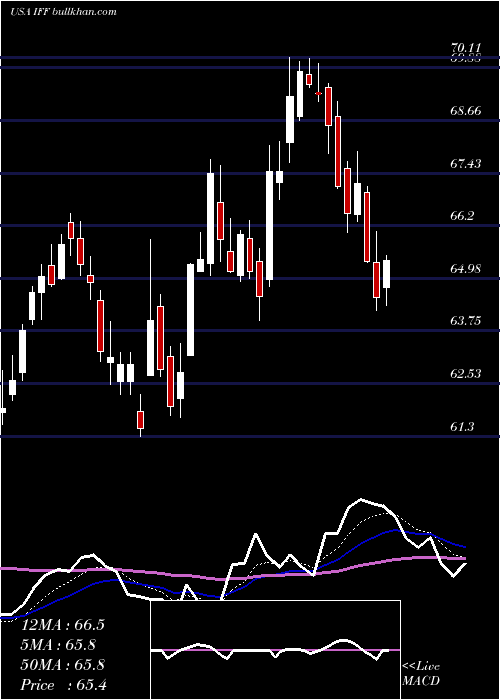Click the 12MA : 66.5 readout
Image resolution: width=500 pixels, height=700 pixels.
coord(63,625)
